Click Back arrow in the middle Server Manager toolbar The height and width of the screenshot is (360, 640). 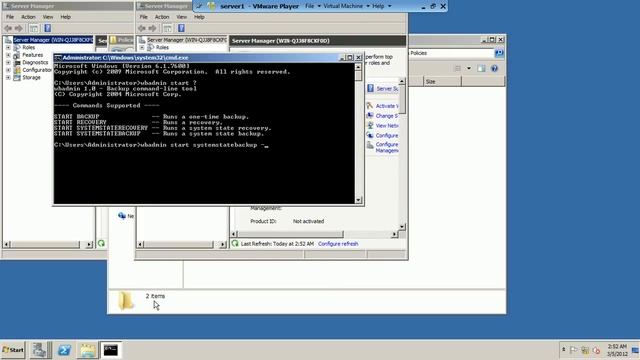[x=142, y=28]
